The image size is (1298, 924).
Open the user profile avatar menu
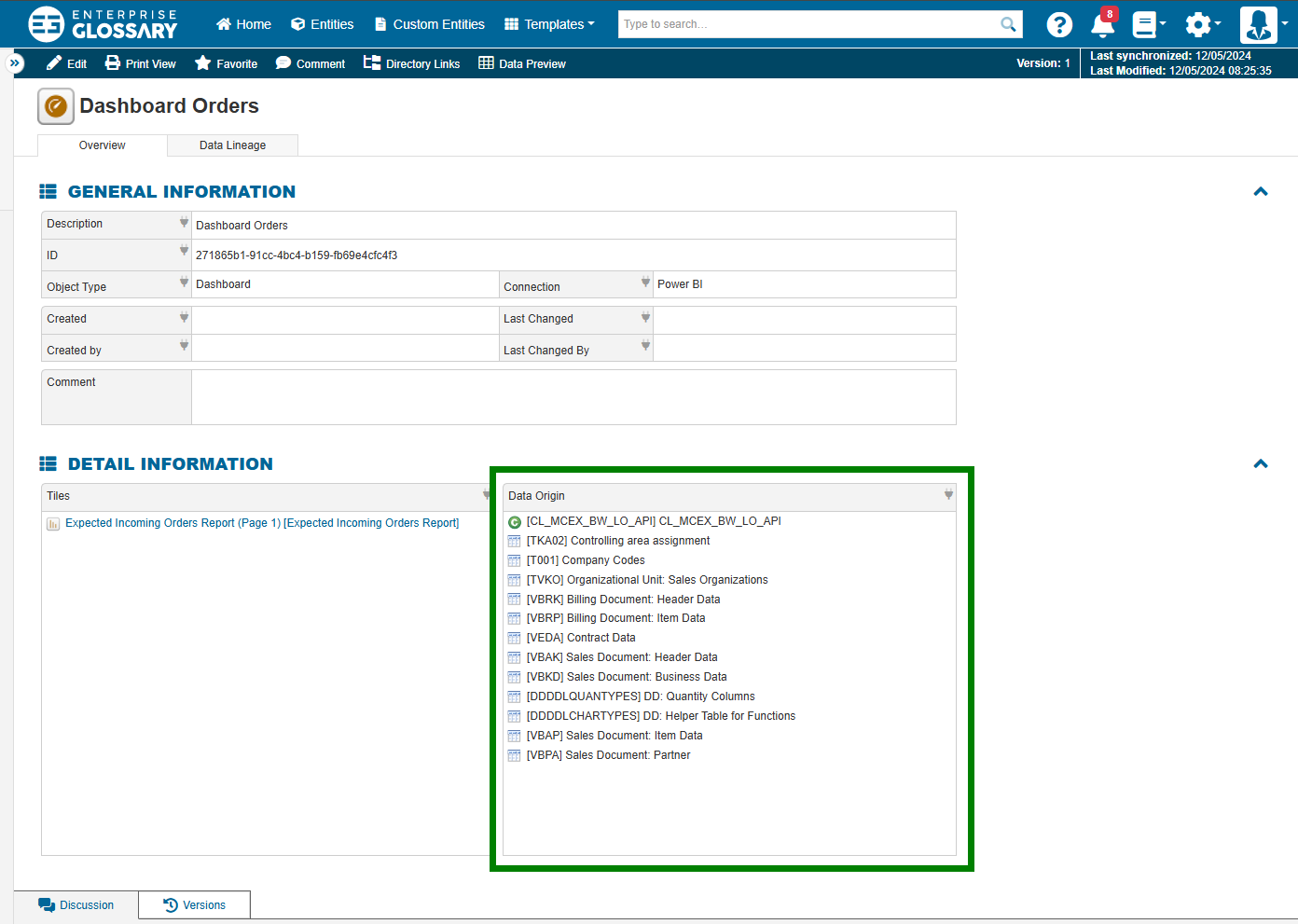[1259, 24]
